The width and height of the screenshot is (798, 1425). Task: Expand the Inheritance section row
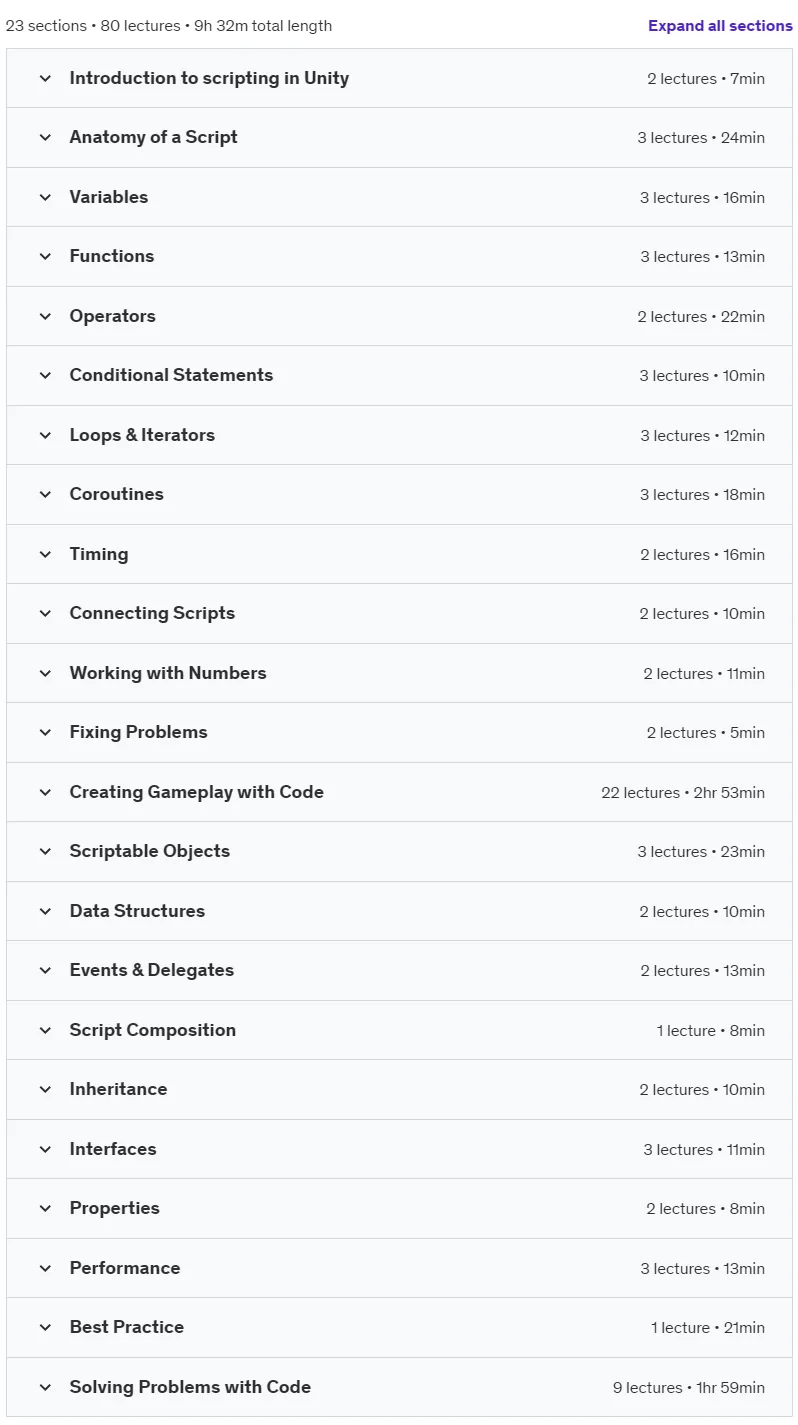tap(399, 1090)
